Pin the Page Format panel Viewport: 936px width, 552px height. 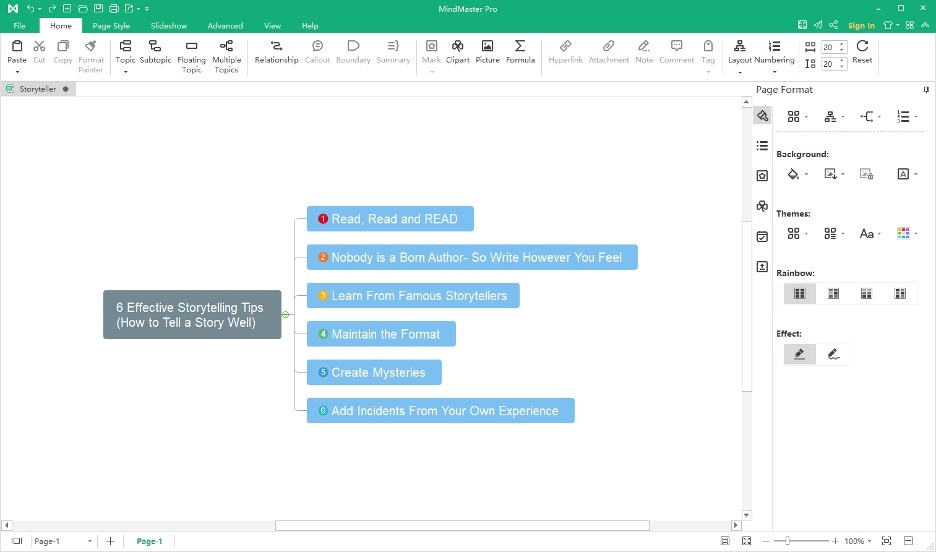click(926, 90)
